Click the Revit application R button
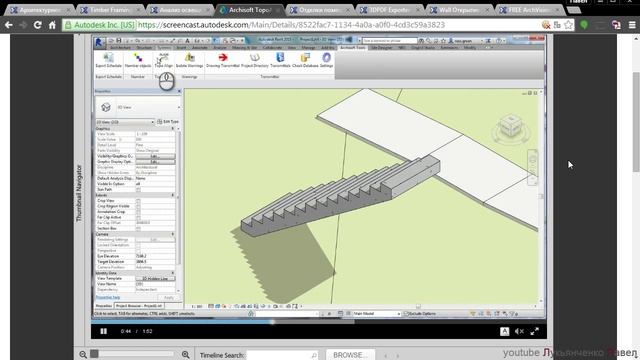The image size is (640, 360). (99, 42)
